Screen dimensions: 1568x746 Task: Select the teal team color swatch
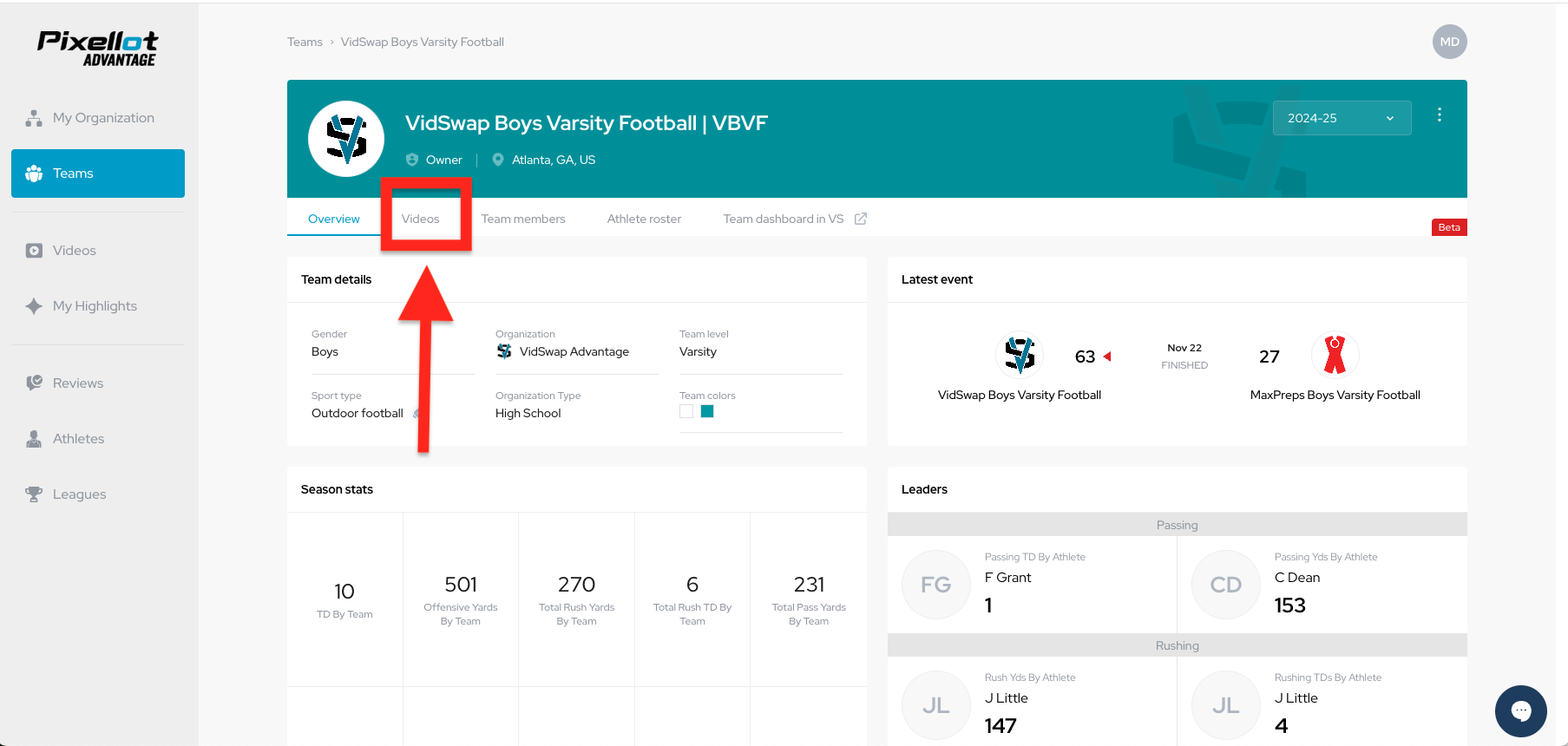[707, 411]
